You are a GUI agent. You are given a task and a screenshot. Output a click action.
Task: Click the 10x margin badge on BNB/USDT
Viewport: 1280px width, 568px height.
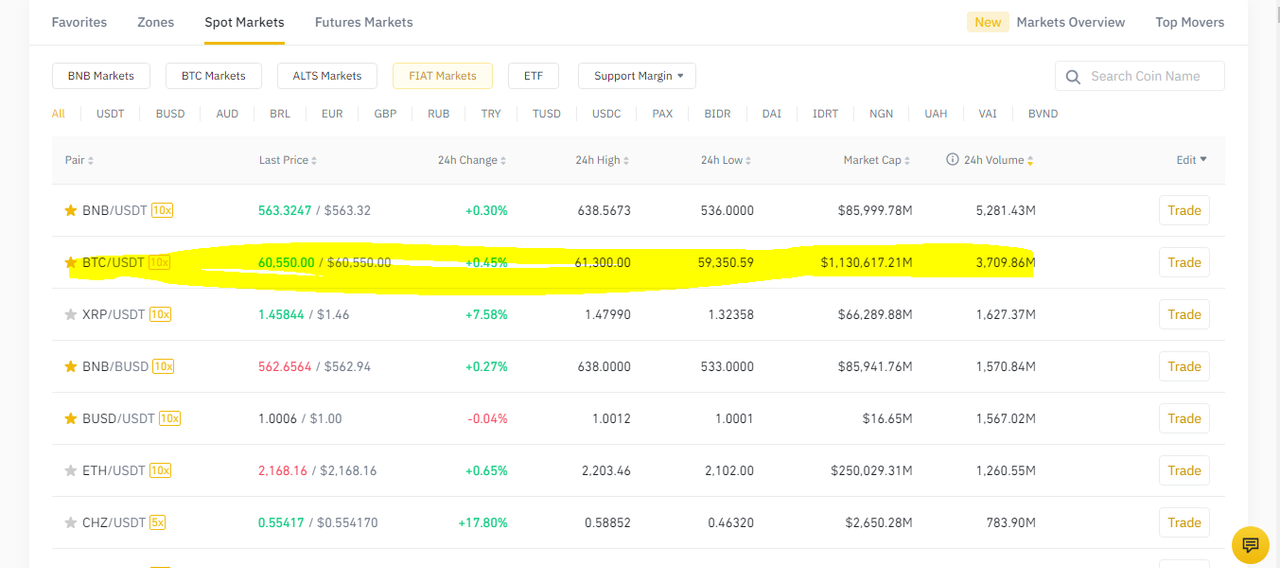(162, 210)
